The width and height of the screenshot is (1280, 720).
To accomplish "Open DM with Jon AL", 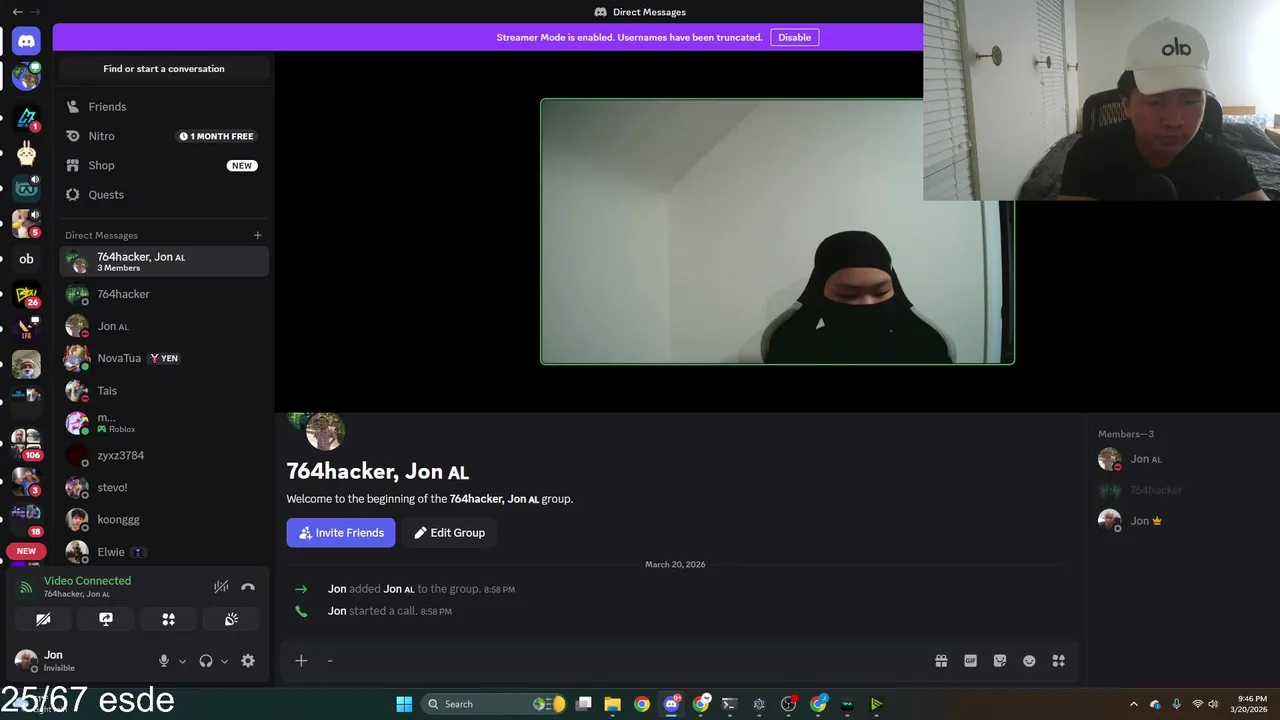I will tap(164, 326).
